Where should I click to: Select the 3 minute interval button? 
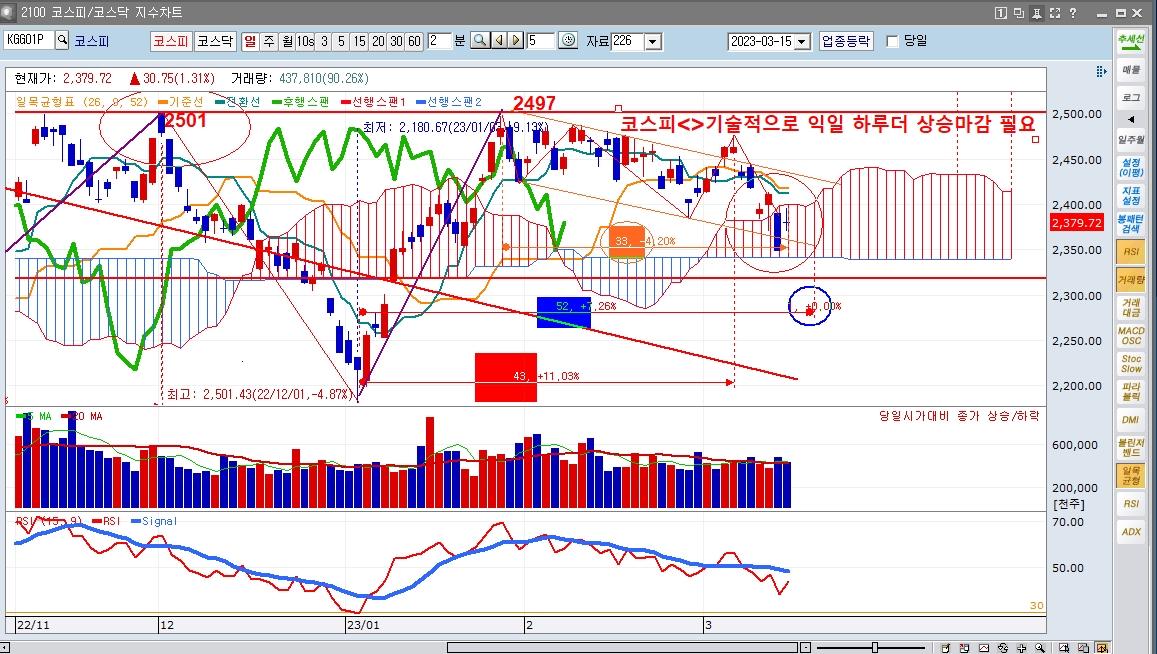pyautogui.click(x=323, y=41)
